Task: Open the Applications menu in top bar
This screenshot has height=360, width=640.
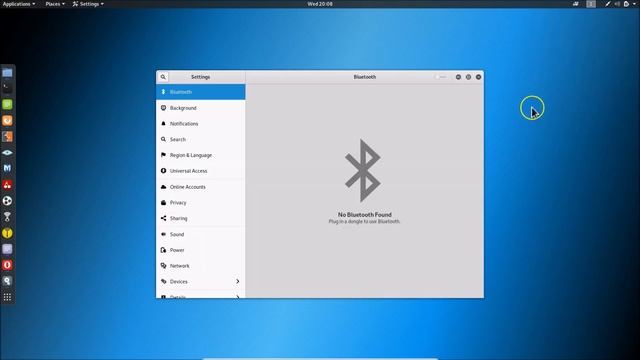Action: pos(19,4)
